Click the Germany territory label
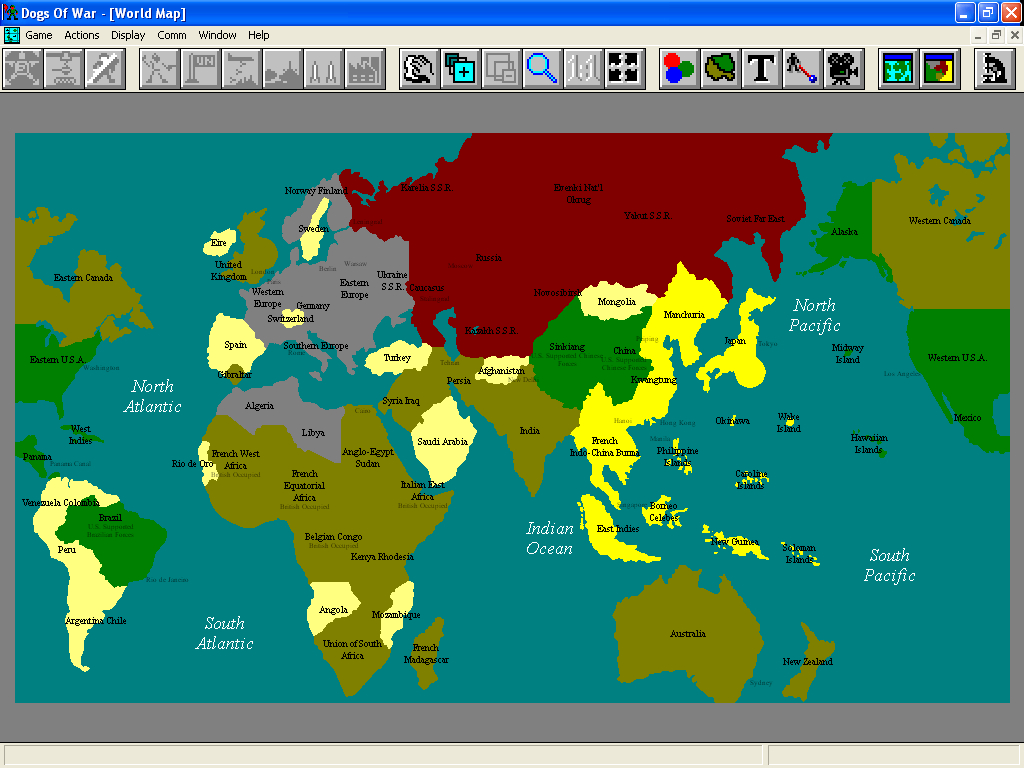This screenshot has width=1024, height=768. (x=313, y=306)
